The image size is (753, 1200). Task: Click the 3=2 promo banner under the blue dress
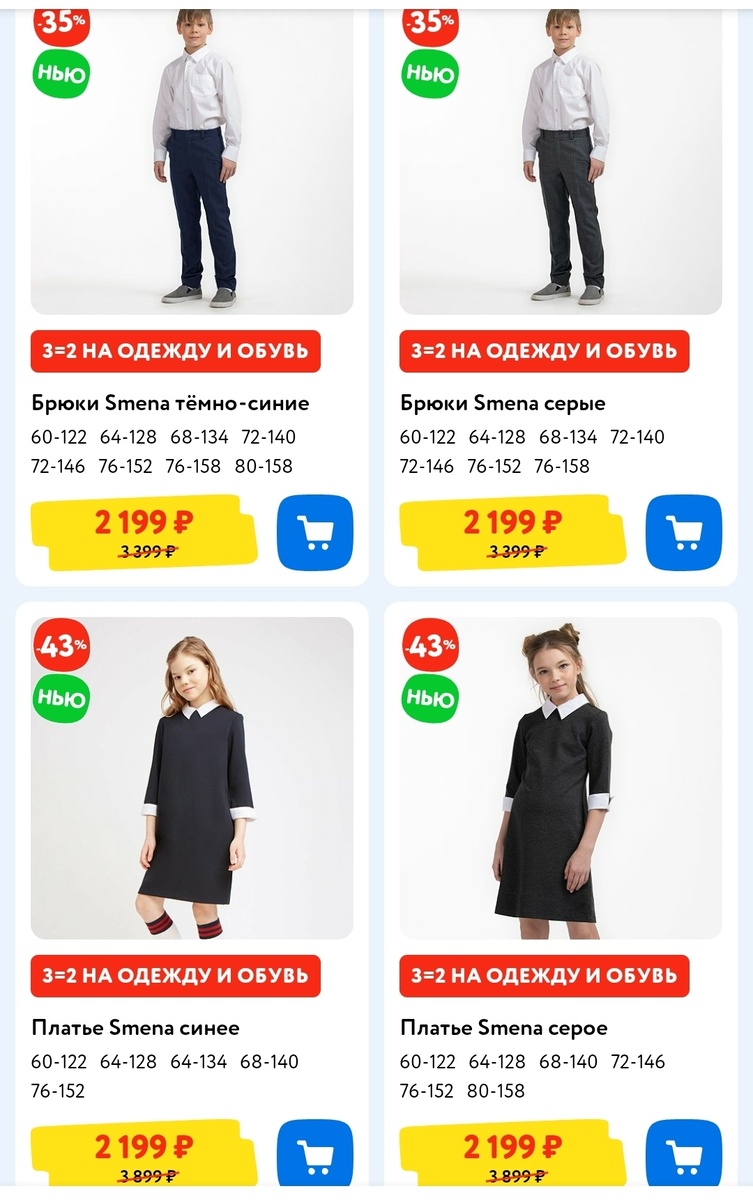point(176,975)
